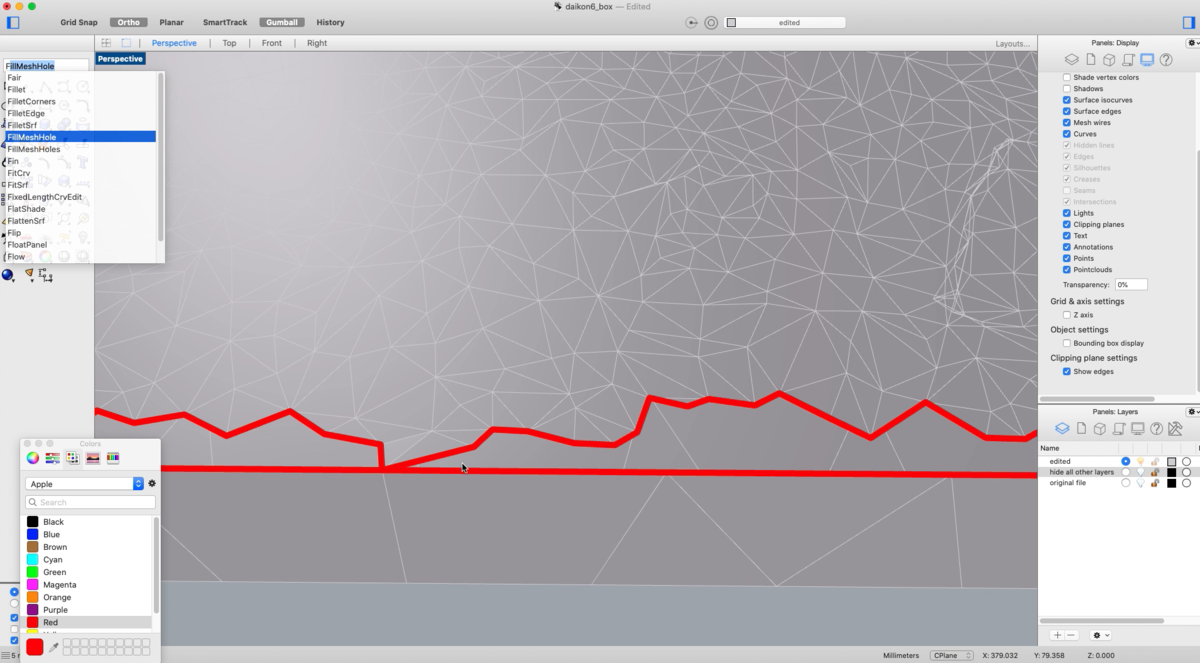
Task: Enable Shade vertex colors checkbox
Action: tap(1067, 77)
